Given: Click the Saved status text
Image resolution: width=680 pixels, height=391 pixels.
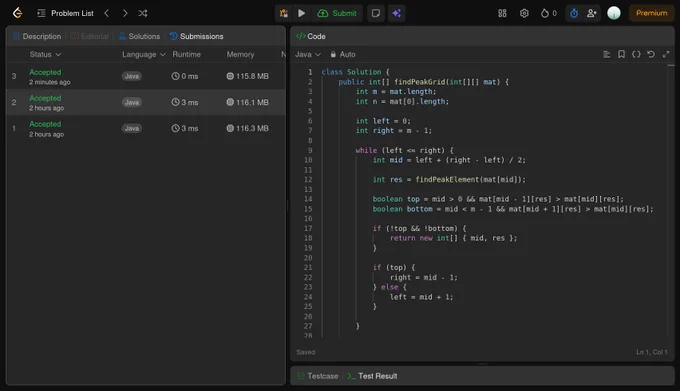Looking at the screenshot, I should tap(306, 352).
